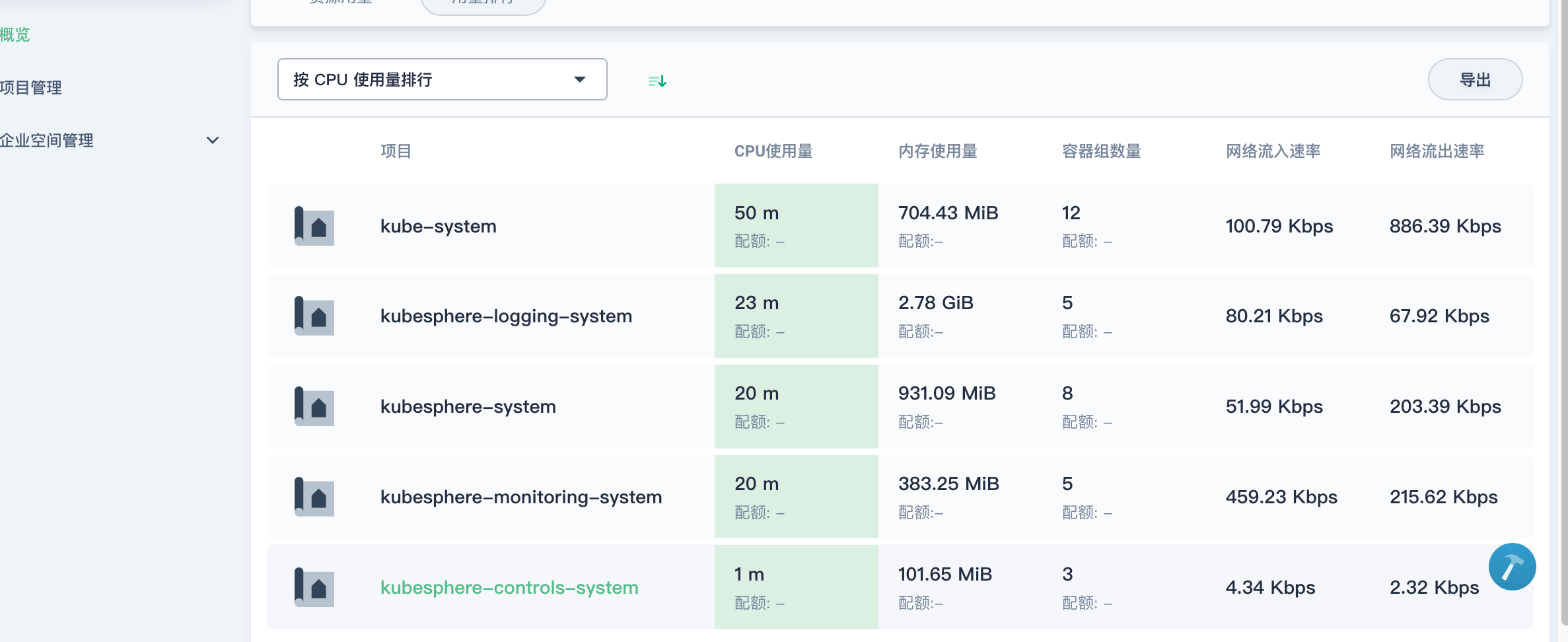
Task: Click the CPU使用量 column header
Action: [x=773, y=151]
